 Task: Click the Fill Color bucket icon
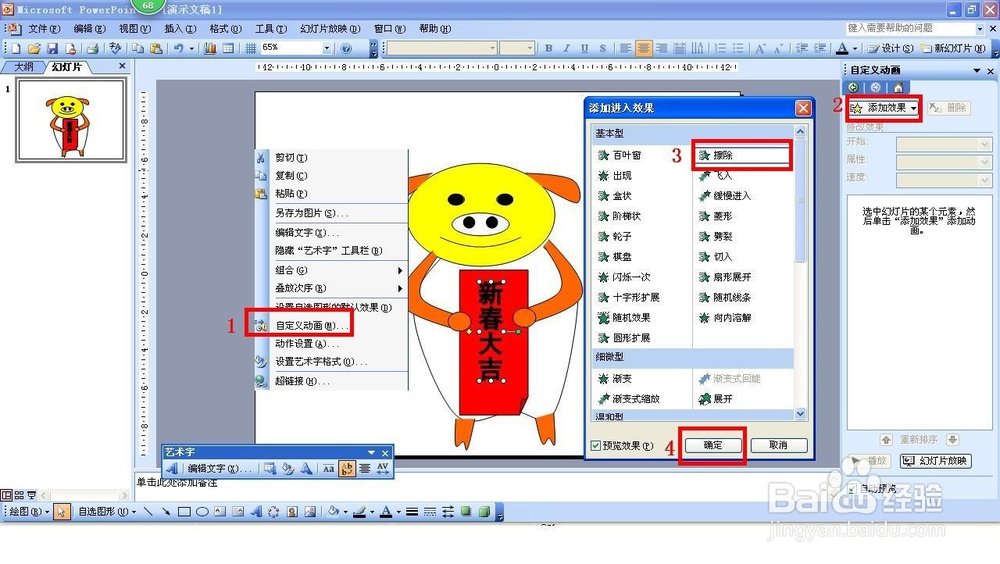coord(332,512)
